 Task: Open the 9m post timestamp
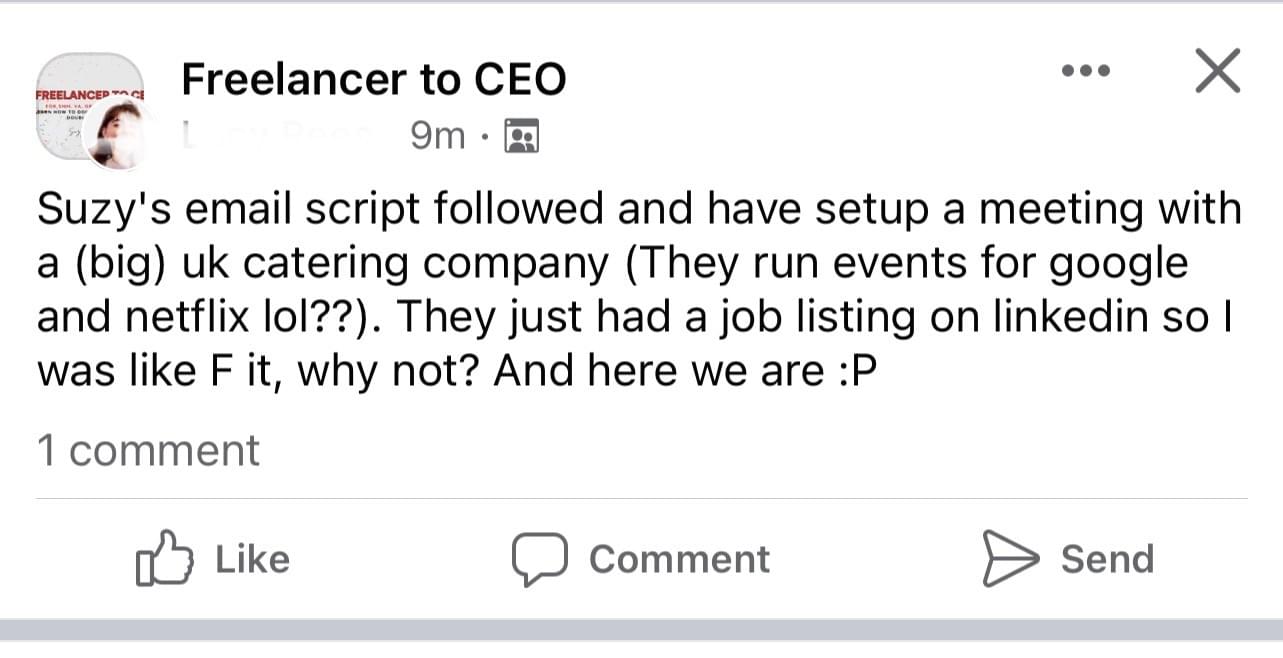[x=438, y=135]
